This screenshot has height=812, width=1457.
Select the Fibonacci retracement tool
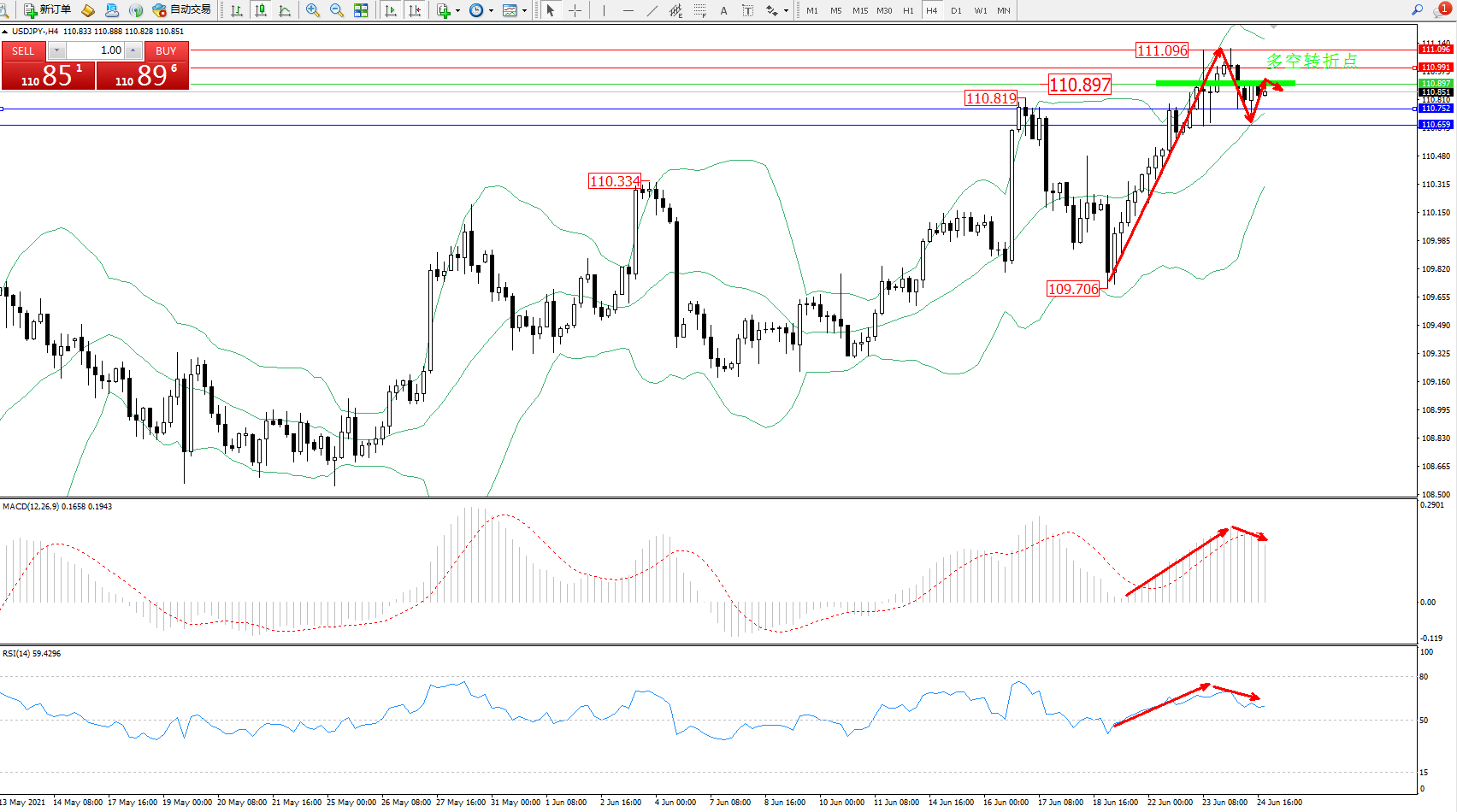coord(700,10)
